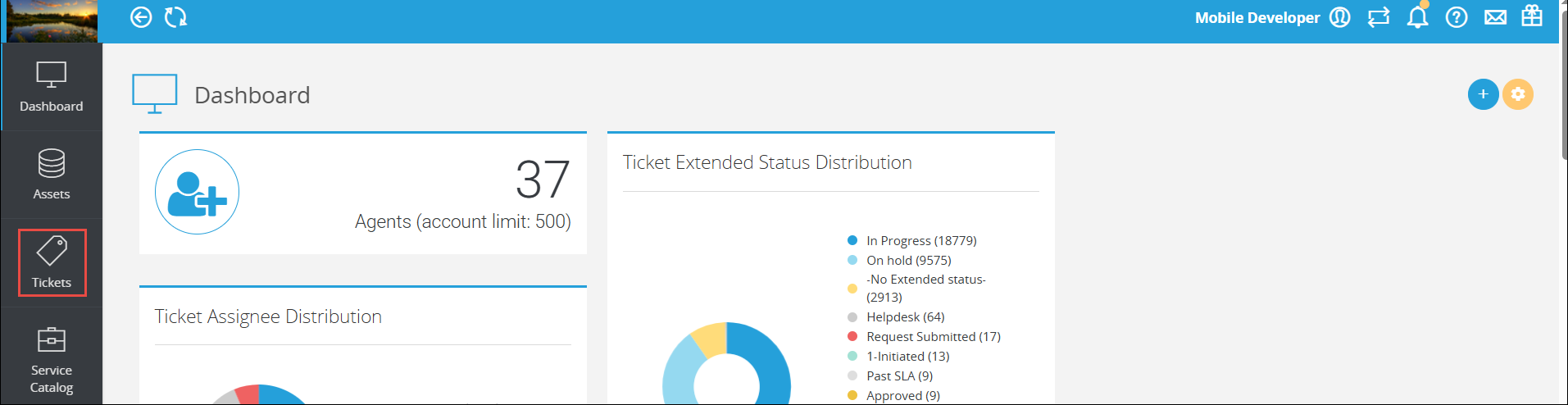Open the help question mark icon
This screenshot has height=405, width=1568.
coord(1457,17)
